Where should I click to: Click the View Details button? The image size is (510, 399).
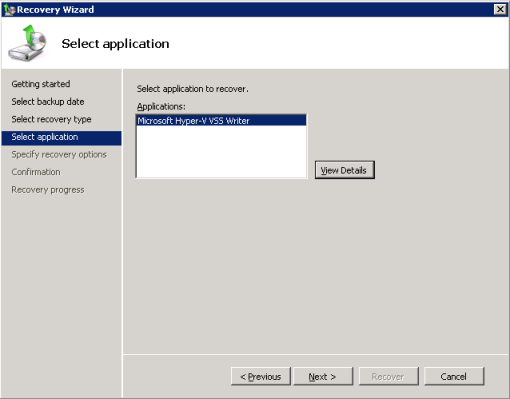[x=345, y=170]
